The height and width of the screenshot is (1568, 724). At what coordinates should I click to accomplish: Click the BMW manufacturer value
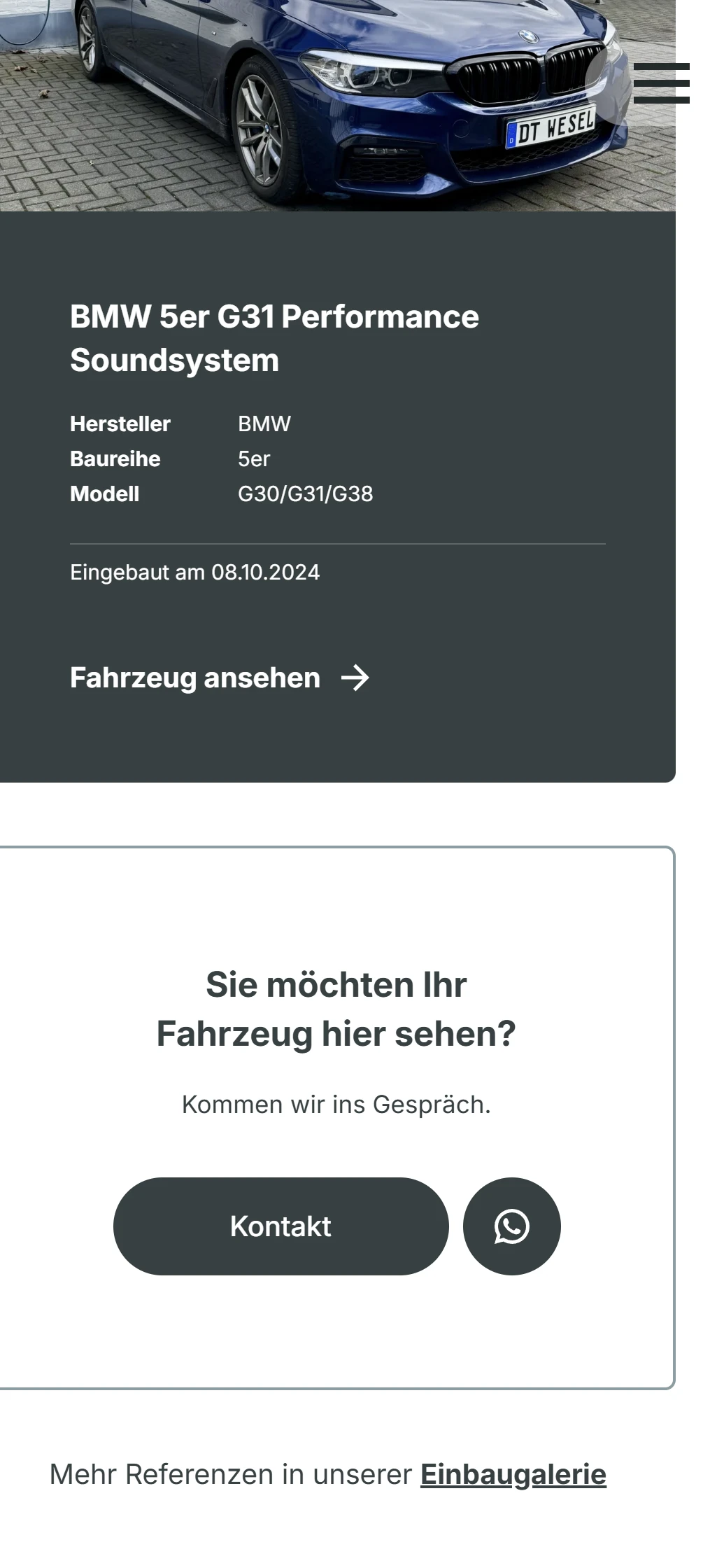click(264, 423)
